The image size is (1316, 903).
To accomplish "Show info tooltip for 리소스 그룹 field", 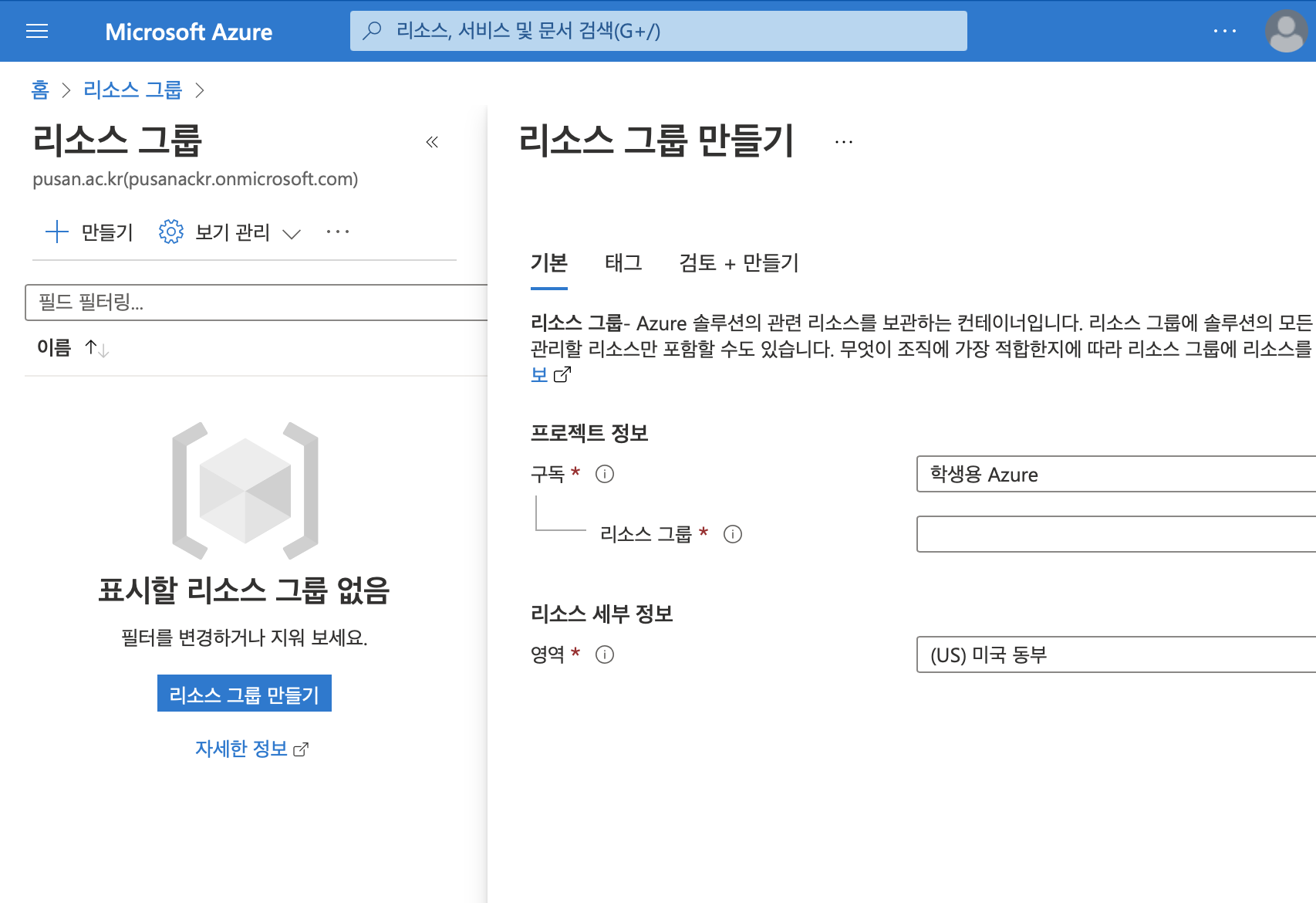I will tap(733, 534).
